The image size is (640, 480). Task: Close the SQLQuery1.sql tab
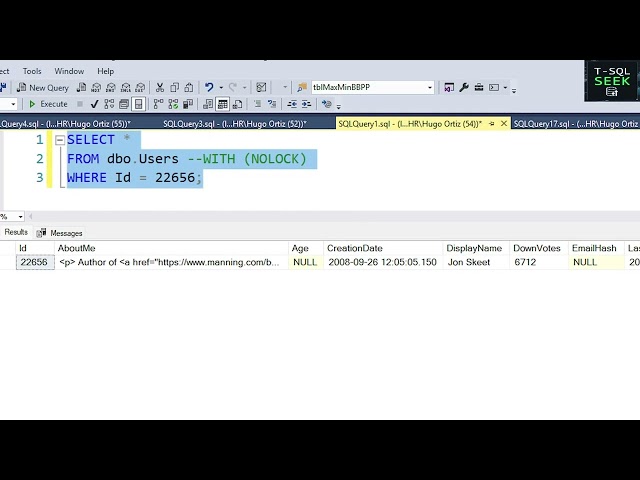504,123
